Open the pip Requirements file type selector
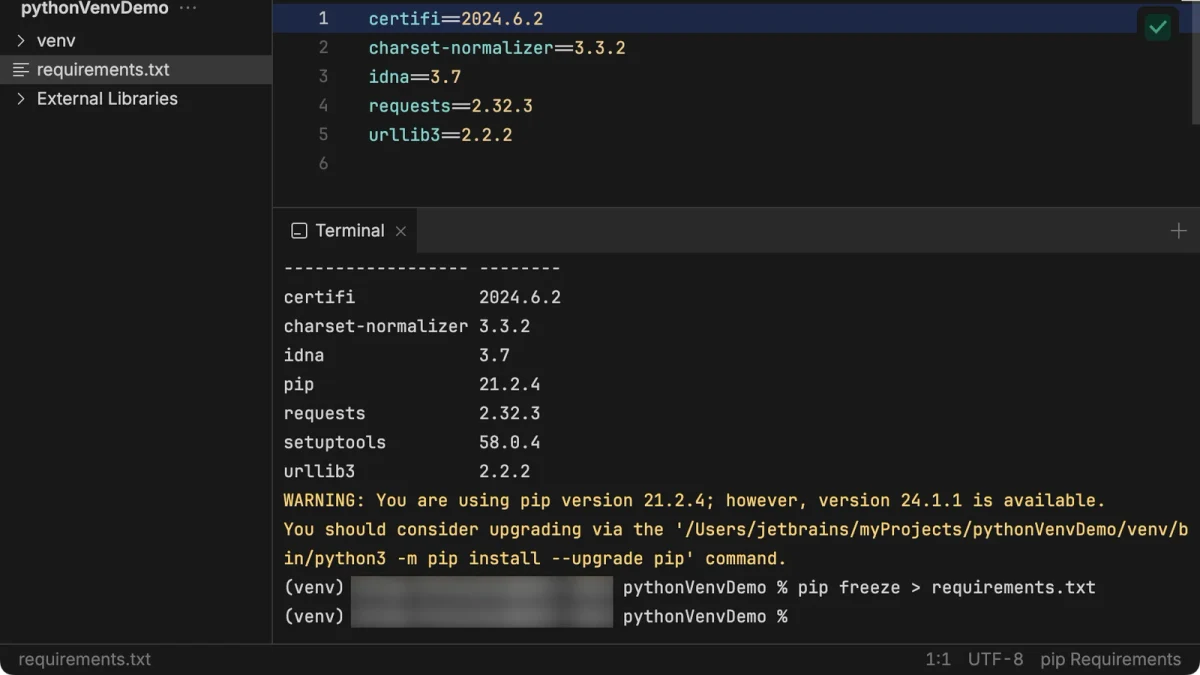 coord(1111,660)
